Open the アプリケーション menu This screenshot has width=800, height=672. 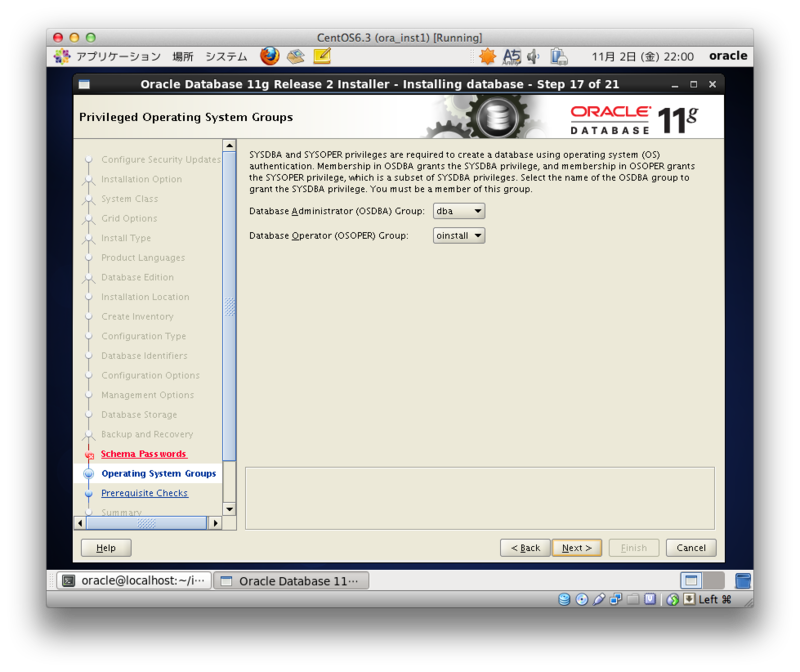(118, 56)
